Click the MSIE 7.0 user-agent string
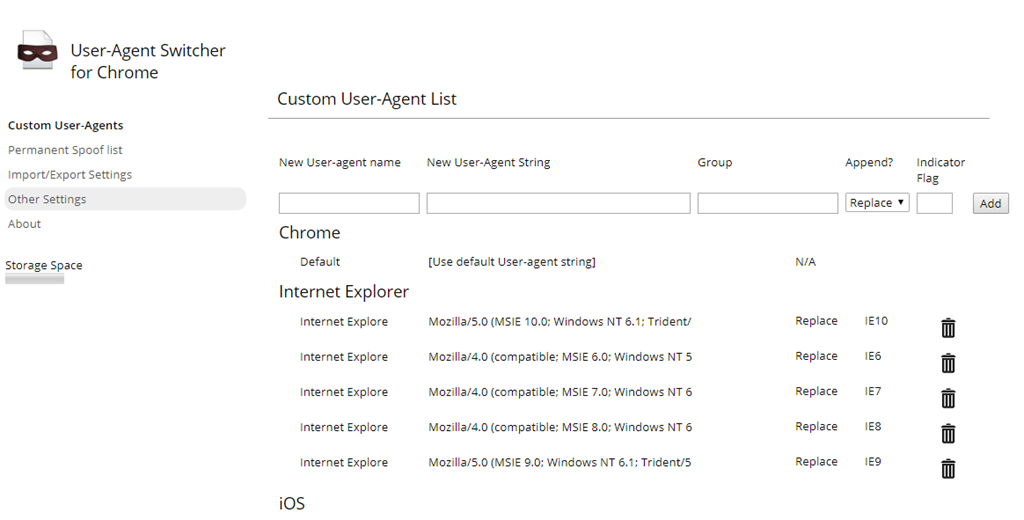The image size is (1024, 520). [560, 392]
